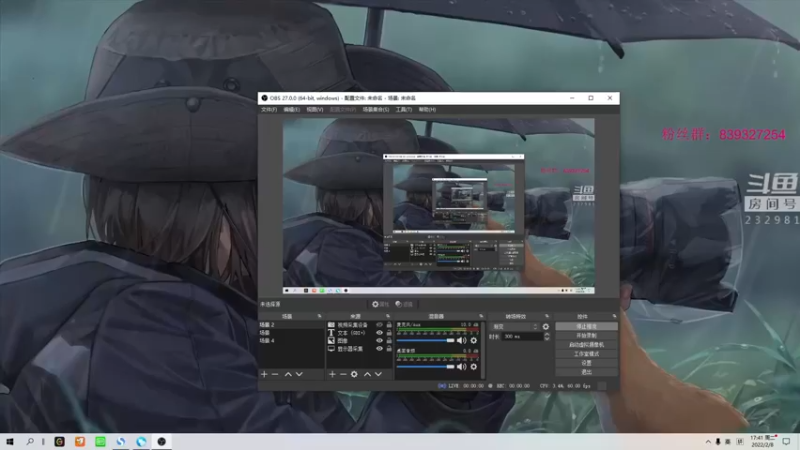Click the Filters (滤镜) button

pos(404,304)
